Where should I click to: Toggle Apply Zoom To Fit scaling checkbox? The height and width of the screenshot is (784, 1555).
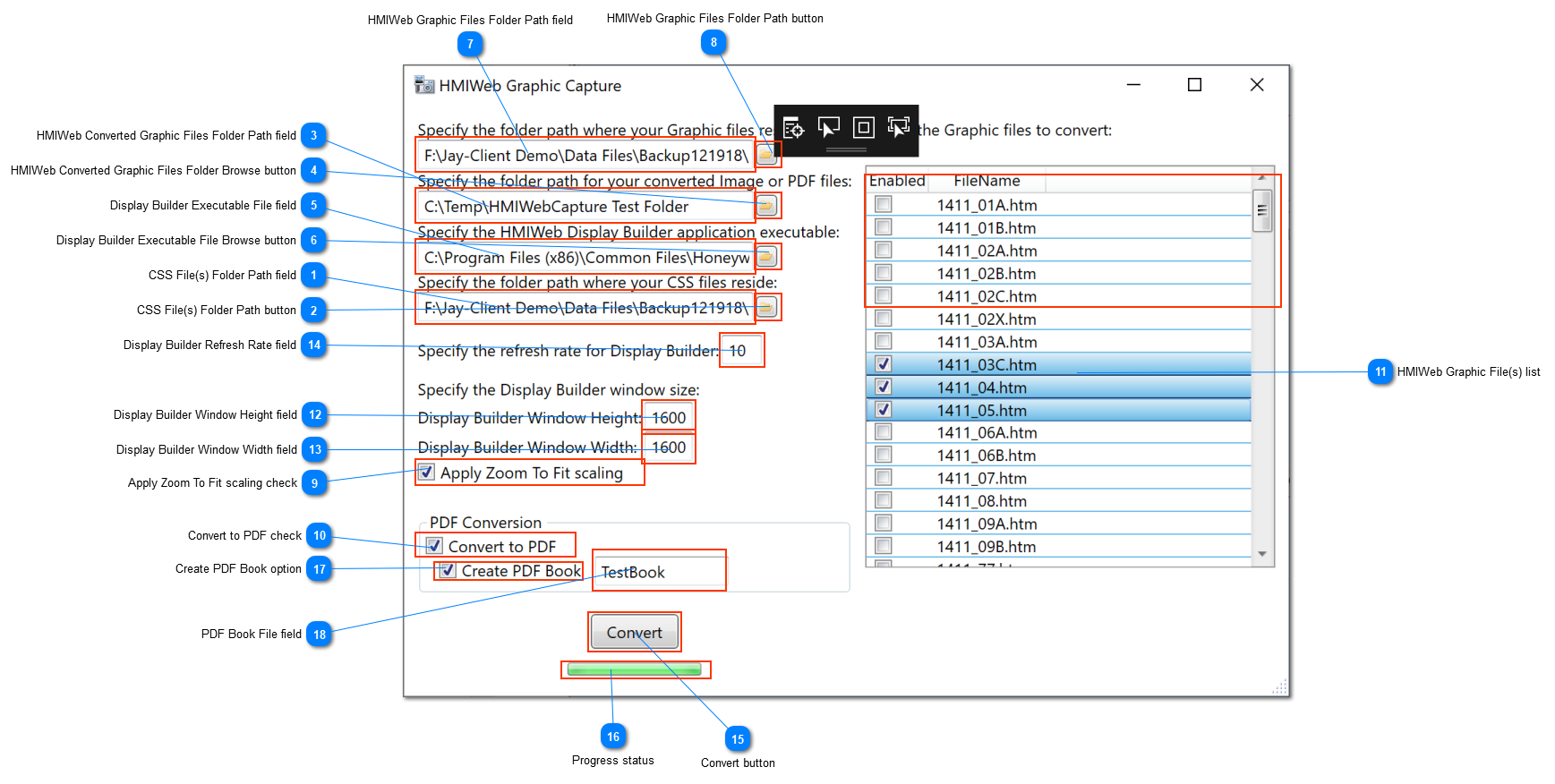click(427, 472)
